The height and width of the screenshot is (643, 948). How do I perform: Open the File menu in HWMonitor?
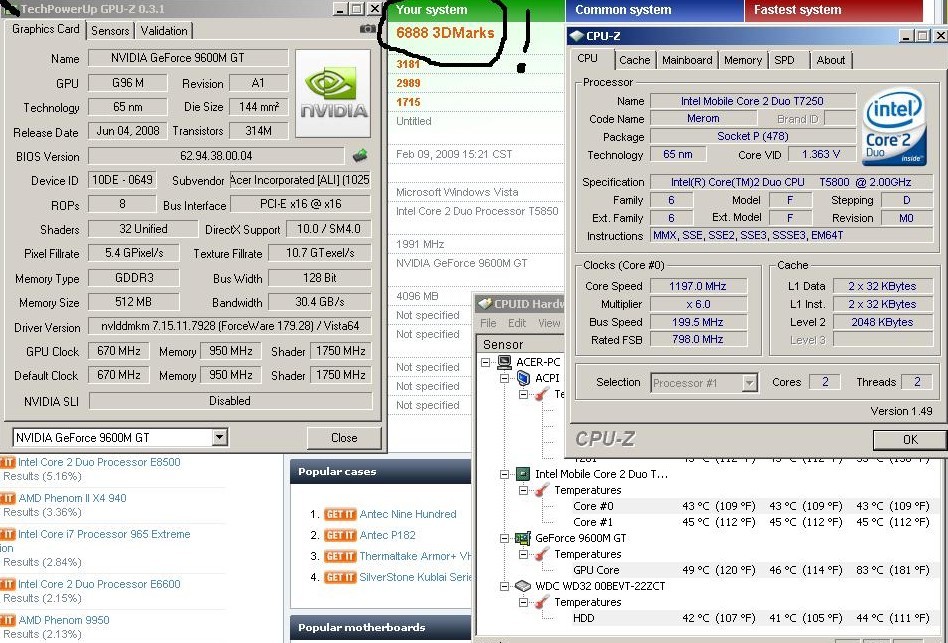tap(488, 323)
